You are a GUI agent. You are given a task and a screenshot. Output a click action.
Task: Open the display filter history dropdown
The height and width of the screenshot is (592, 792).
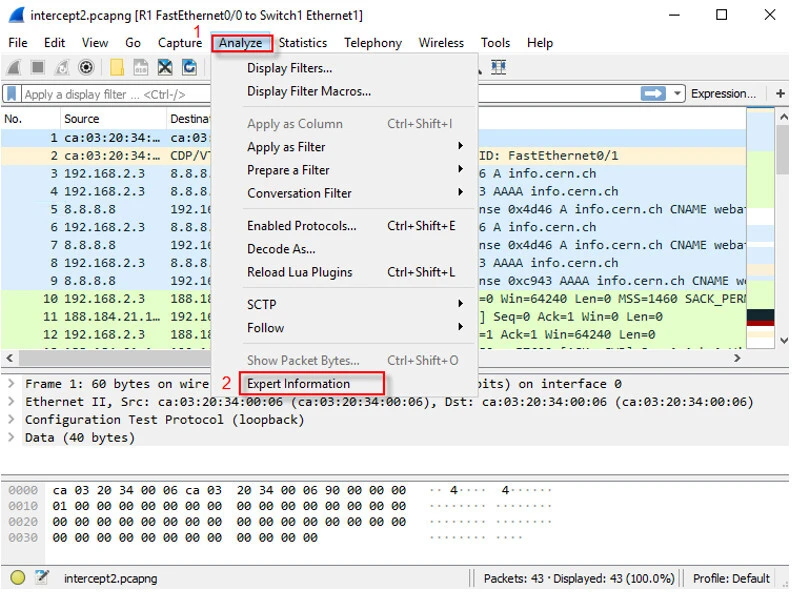pos(678,94)
